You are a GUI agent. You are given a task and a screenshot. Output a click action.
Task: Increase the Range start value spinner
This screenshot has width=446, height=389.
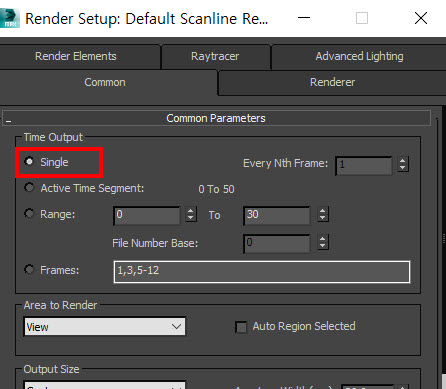click(190, 211)
